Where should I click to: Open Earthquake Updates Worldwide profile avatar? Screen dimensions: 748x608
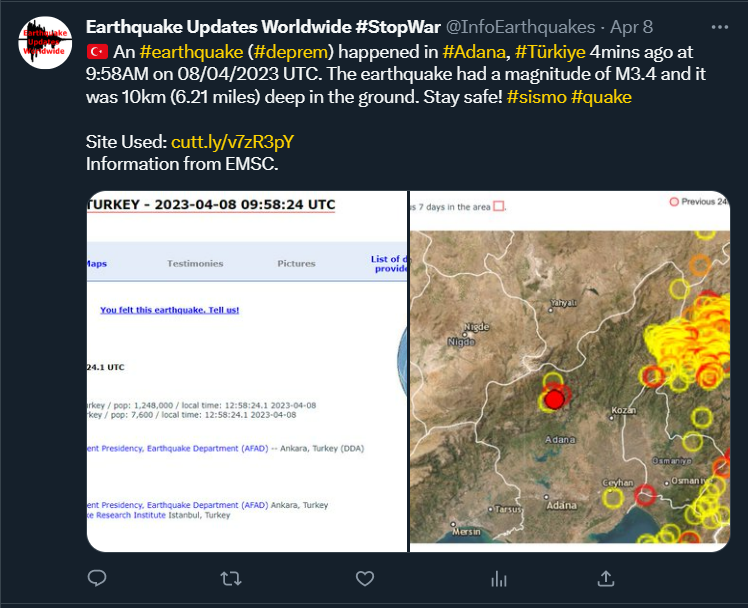tap(45, 43)
